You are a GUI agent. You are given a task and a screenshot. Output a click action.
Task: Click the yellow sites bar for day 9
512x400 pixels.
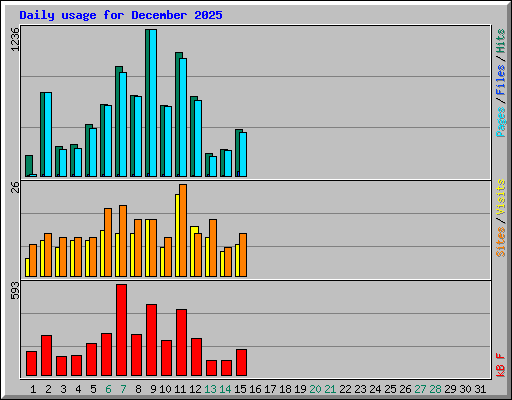pos(147,248)
